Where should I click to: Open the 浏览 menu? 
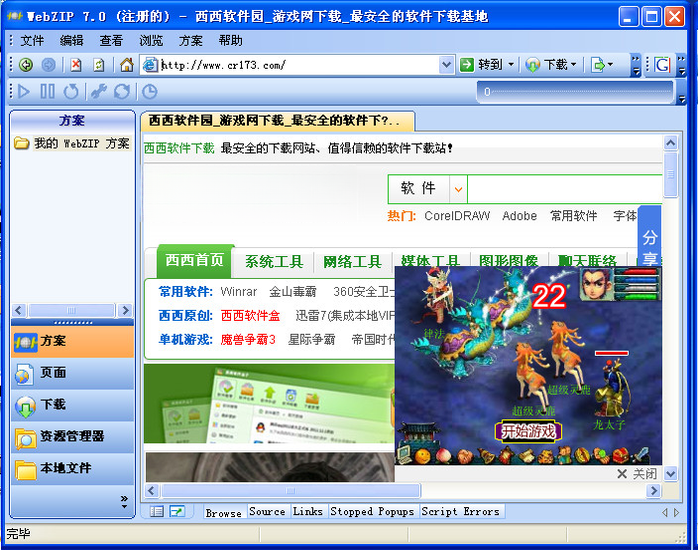[x=151, y=40]
